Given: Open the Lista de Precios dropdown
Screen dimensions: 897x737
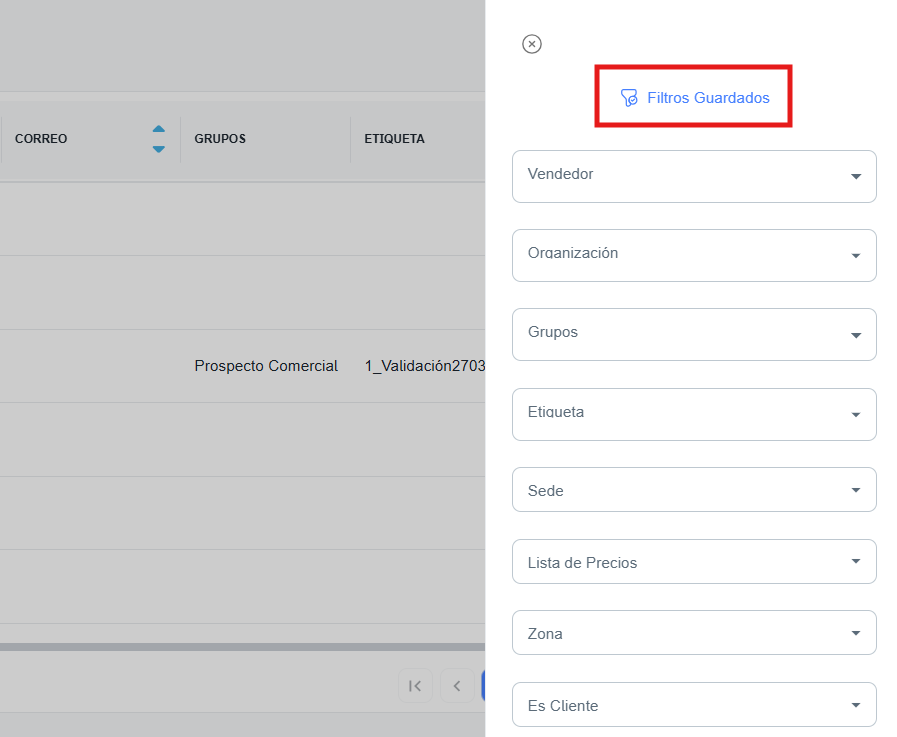Looking at the screenshot, I should (694, 562).
